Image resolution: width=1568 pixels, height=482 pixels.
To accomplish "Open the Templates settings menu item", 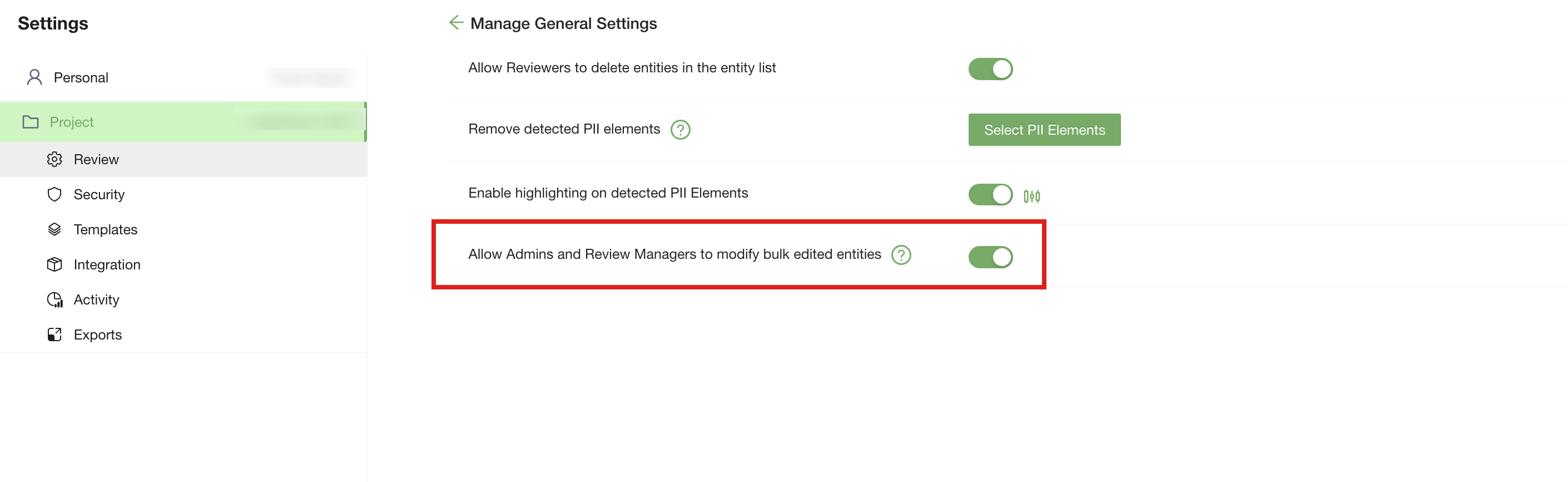I will pos(105,230).
